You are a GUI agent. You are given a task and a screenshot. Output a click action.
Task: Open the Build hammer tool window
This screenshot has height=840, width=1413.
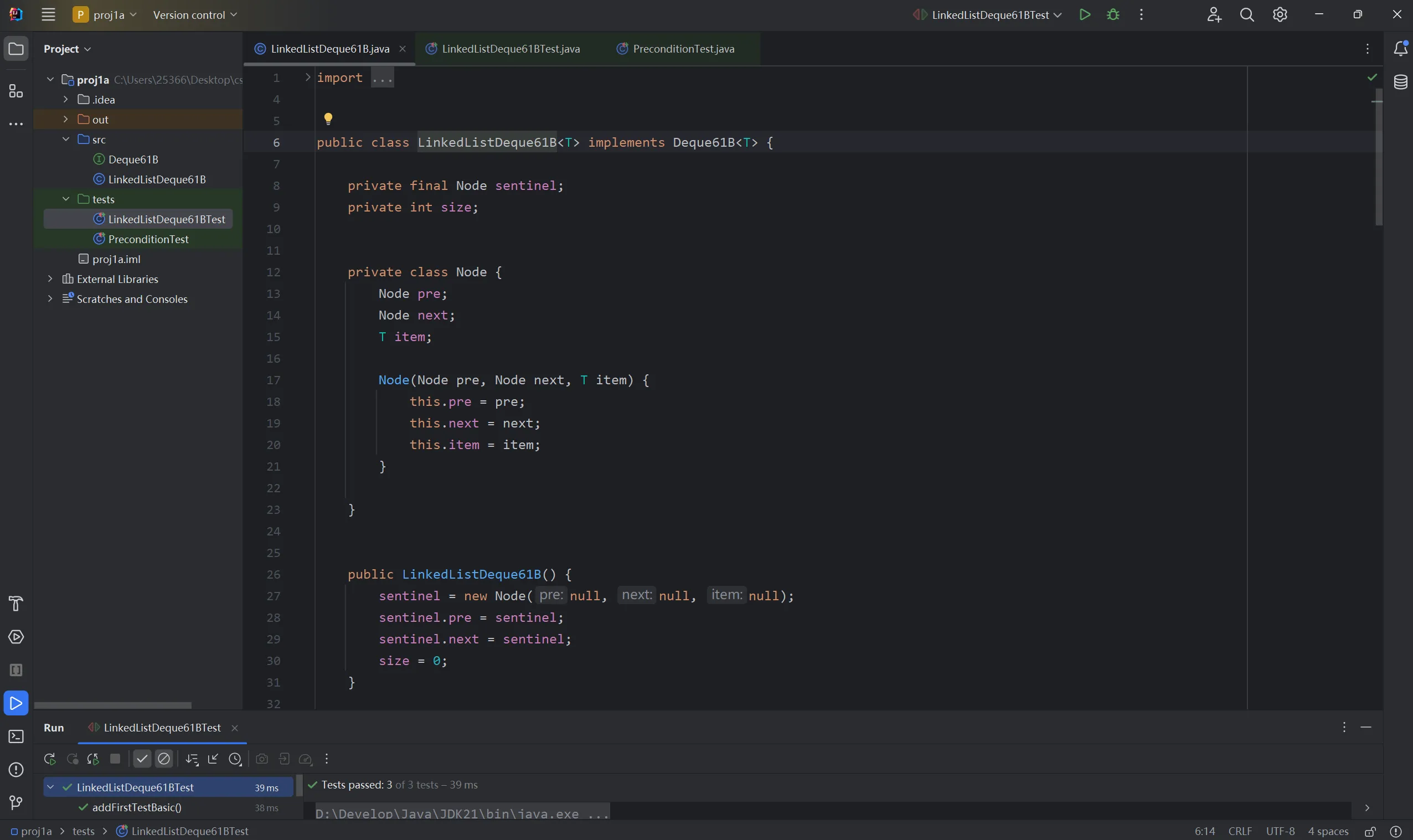coord(16,604)
